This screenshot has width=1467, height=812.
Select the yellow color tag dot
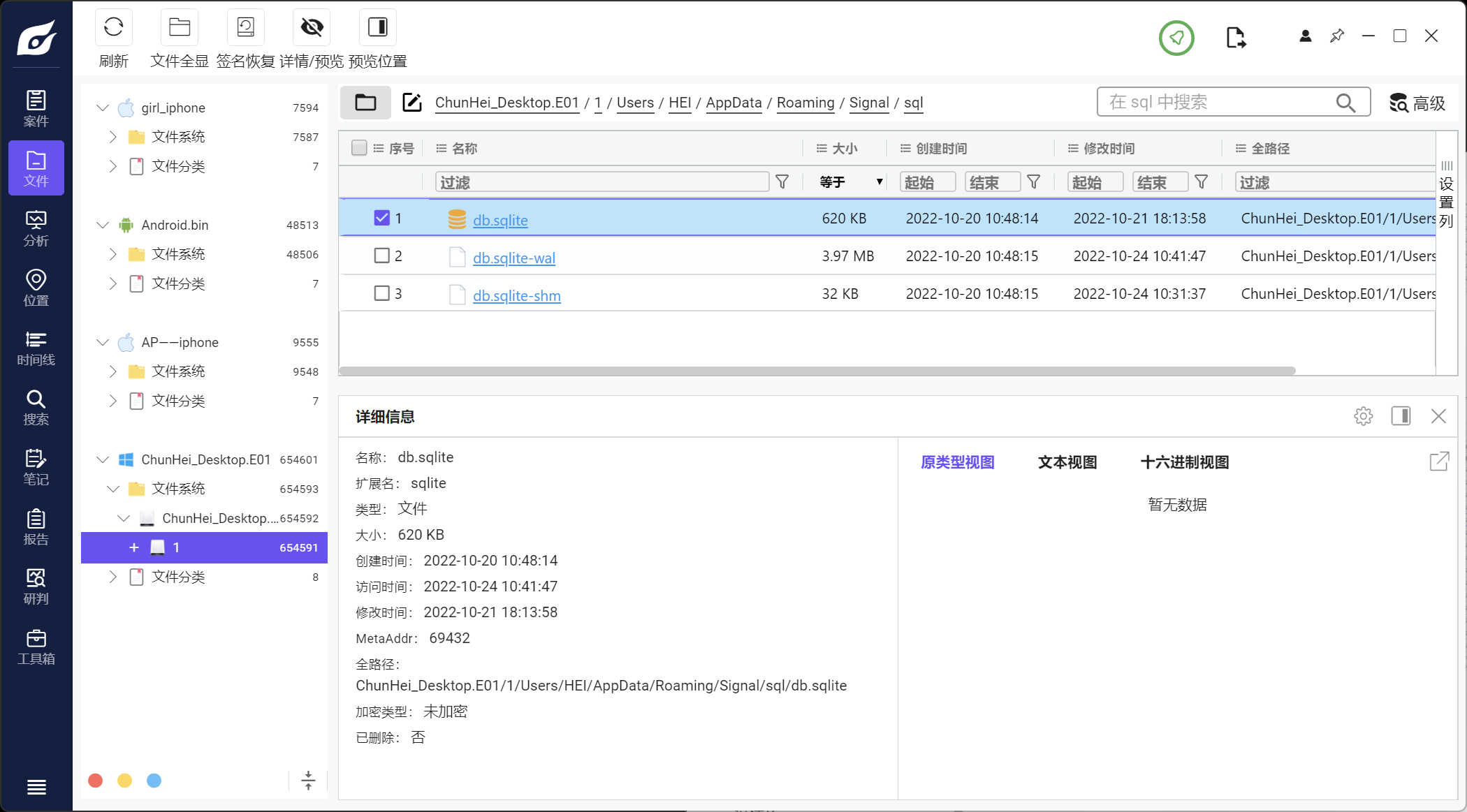point(125,781)
